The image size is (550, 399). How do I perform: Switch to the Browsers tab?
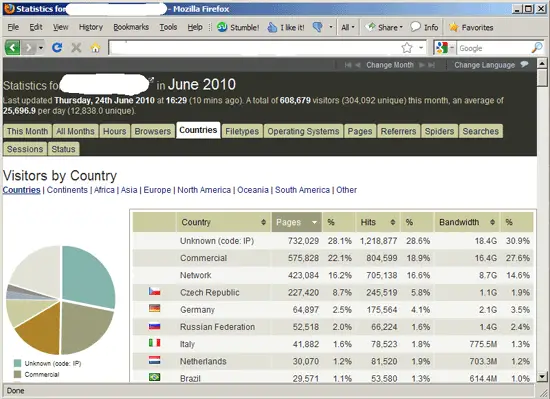point(153,131)
